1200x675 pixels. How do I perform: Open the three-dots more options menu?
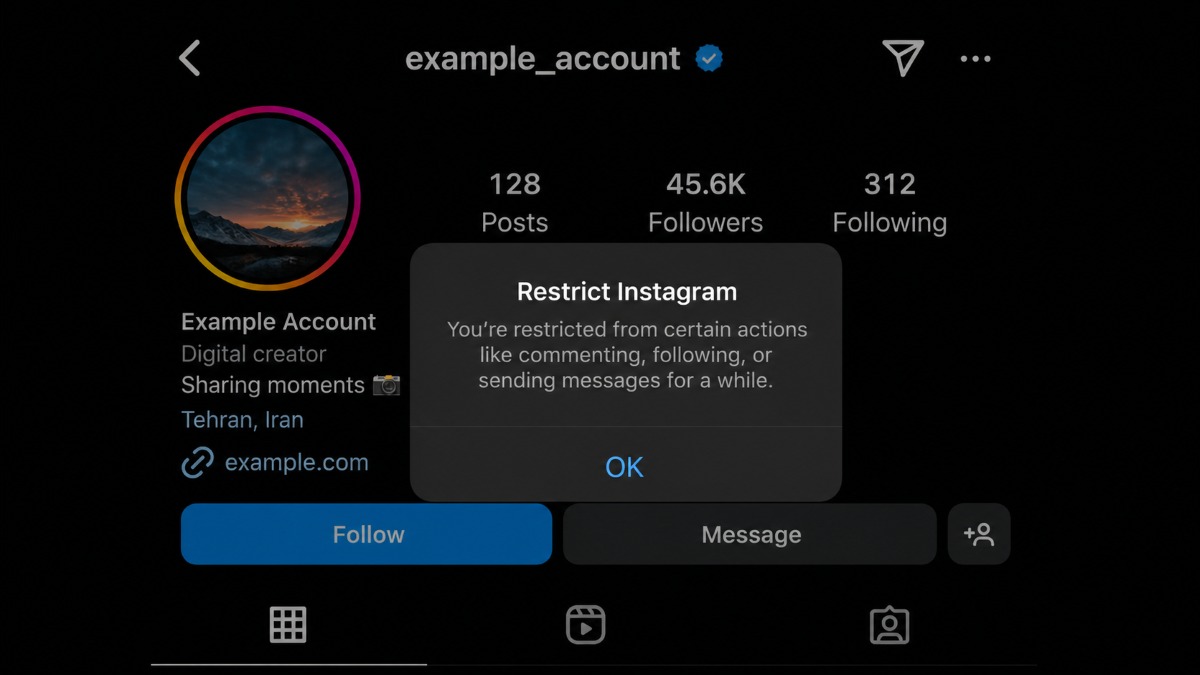[975, 59]
